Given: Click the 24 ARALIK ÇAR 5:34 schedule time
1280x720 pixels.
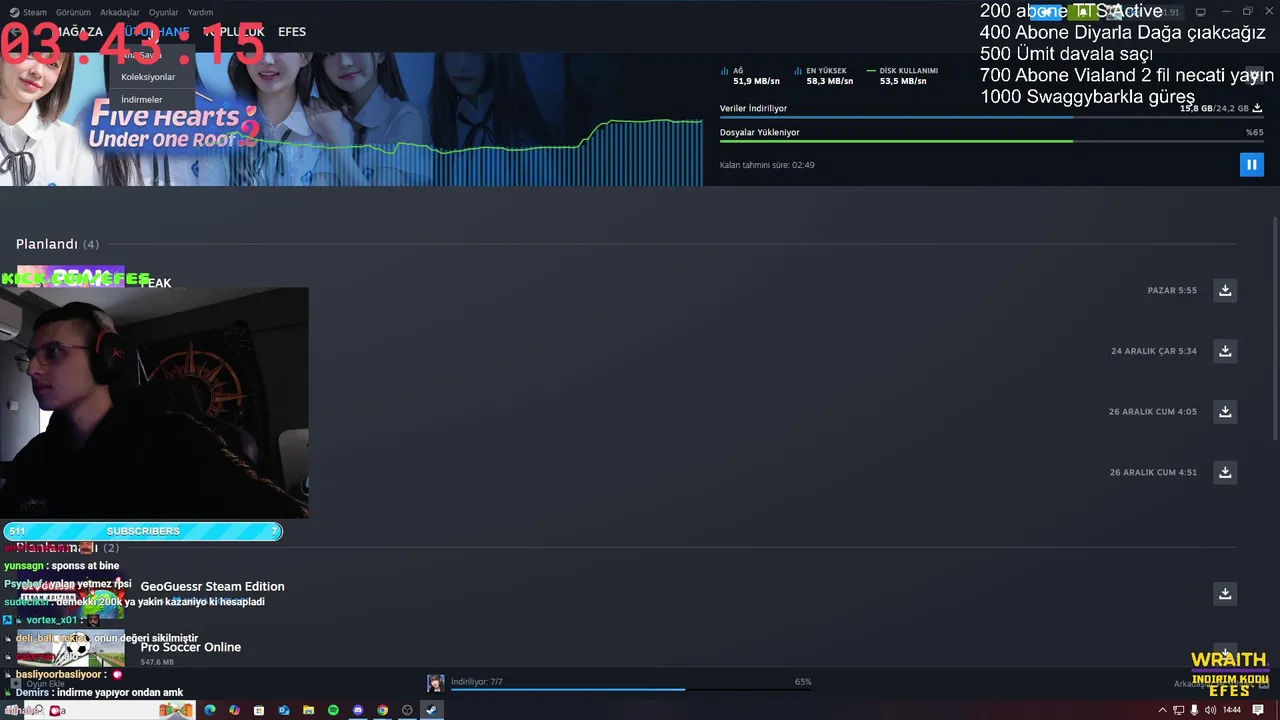Looking at the screenshot, I should pyautogui.click(x=1154, y=351).
